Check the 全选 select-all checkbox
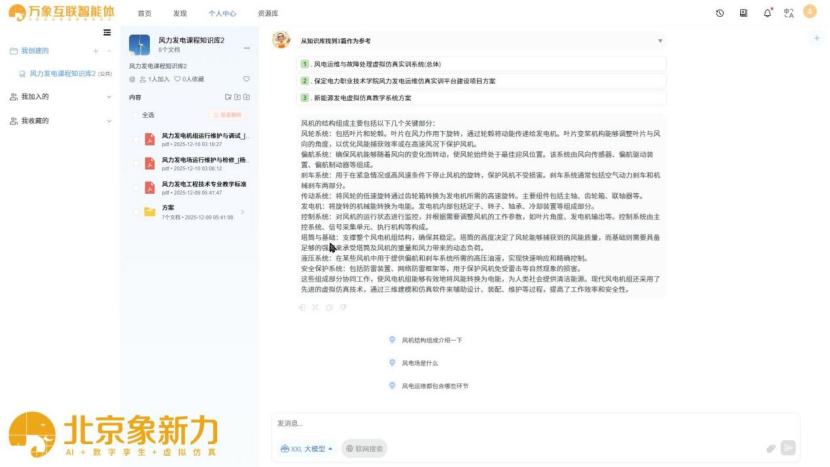This screenshot has height=467, width=830. [136, 115]
